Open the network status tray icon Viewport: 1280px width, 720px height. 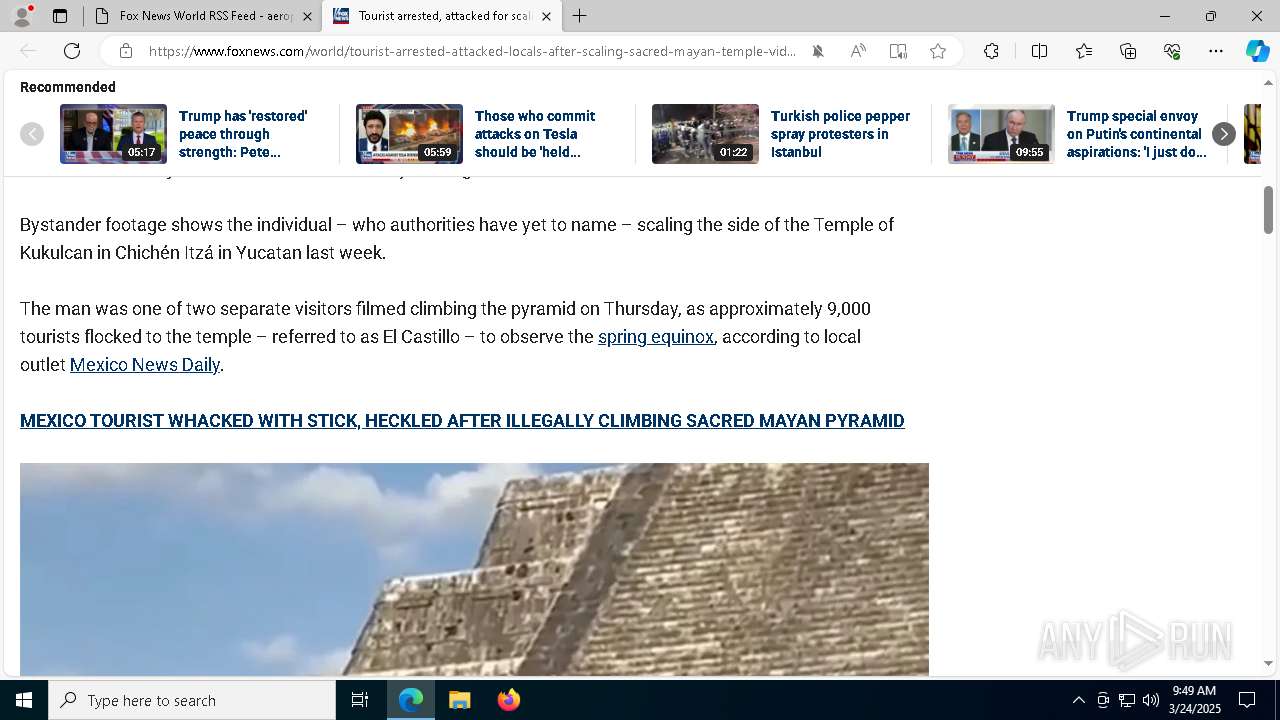coord(1127,700)
